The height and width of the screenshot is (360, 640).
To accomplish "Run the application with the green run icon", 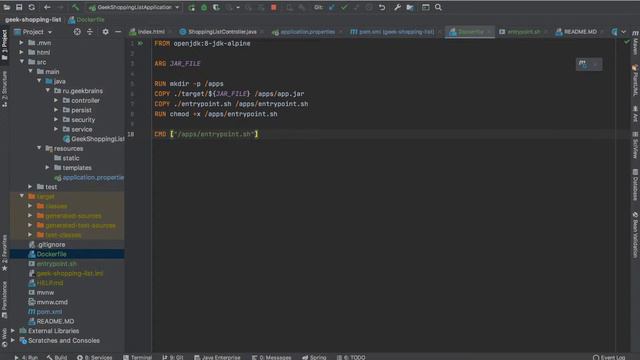I will (191, 7).
